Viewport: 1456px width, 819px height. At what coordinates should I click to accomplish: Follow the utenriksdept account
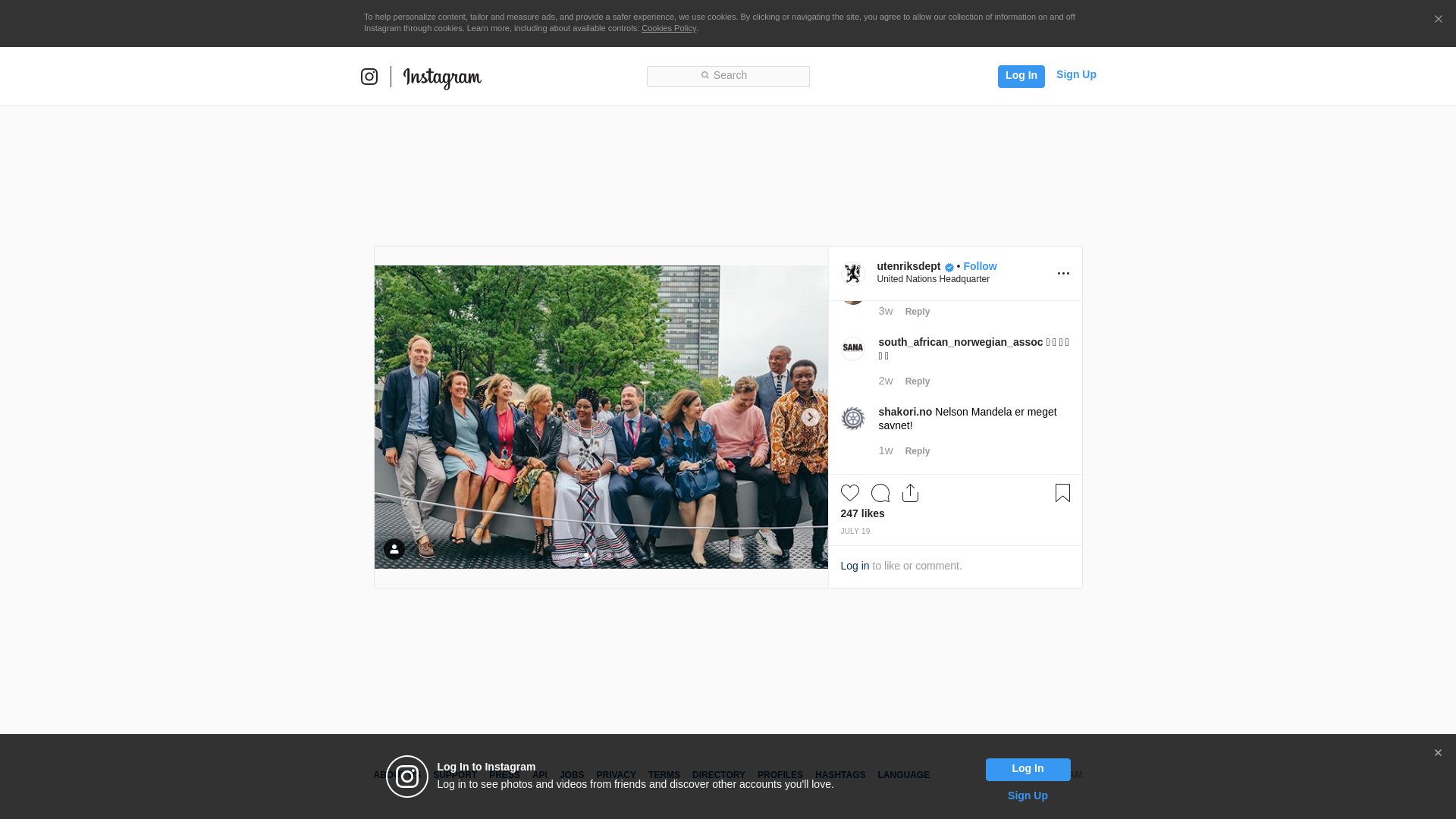pos(980,266)
